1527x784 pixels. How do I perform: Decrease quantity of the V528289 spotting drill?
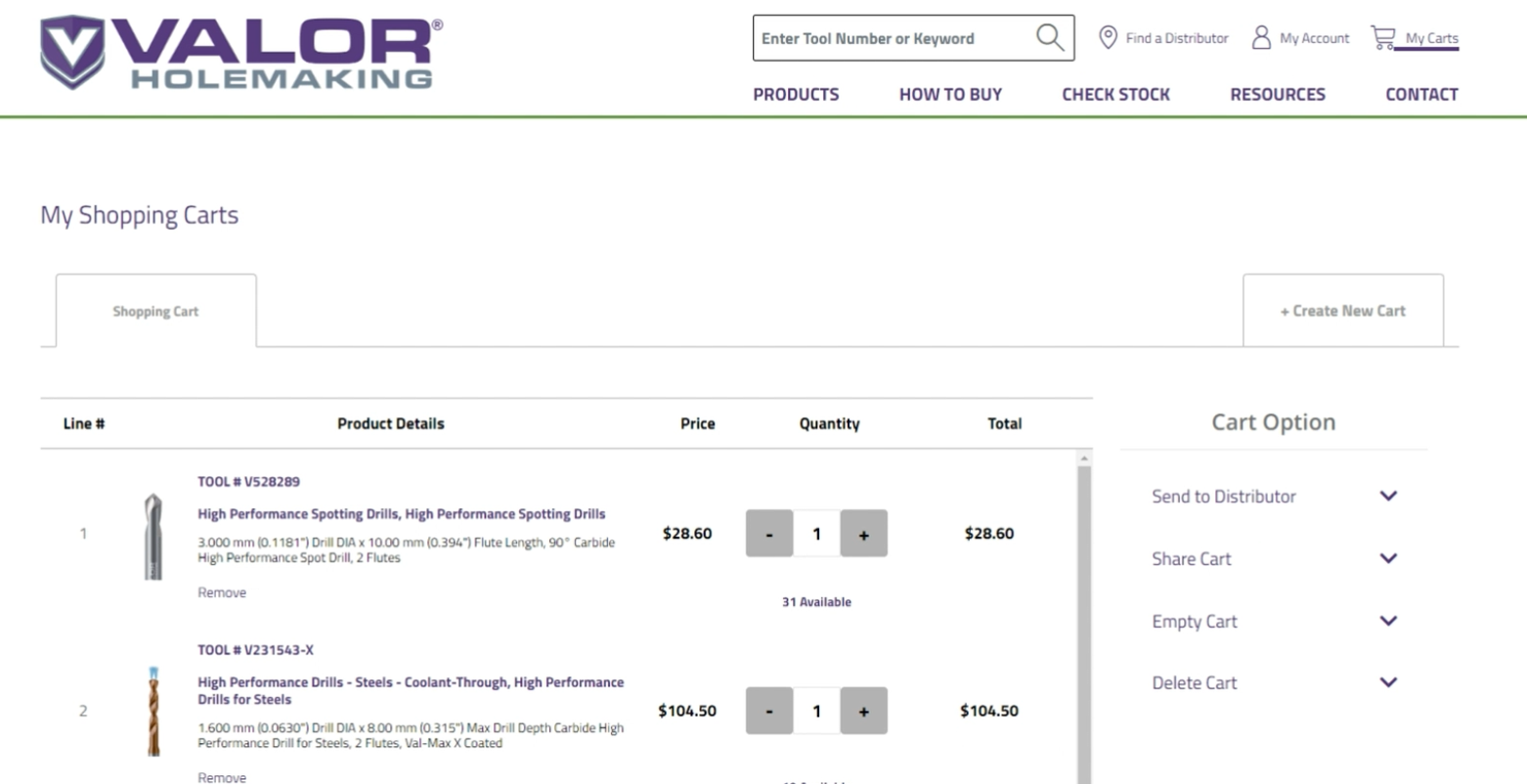[768, 534]
